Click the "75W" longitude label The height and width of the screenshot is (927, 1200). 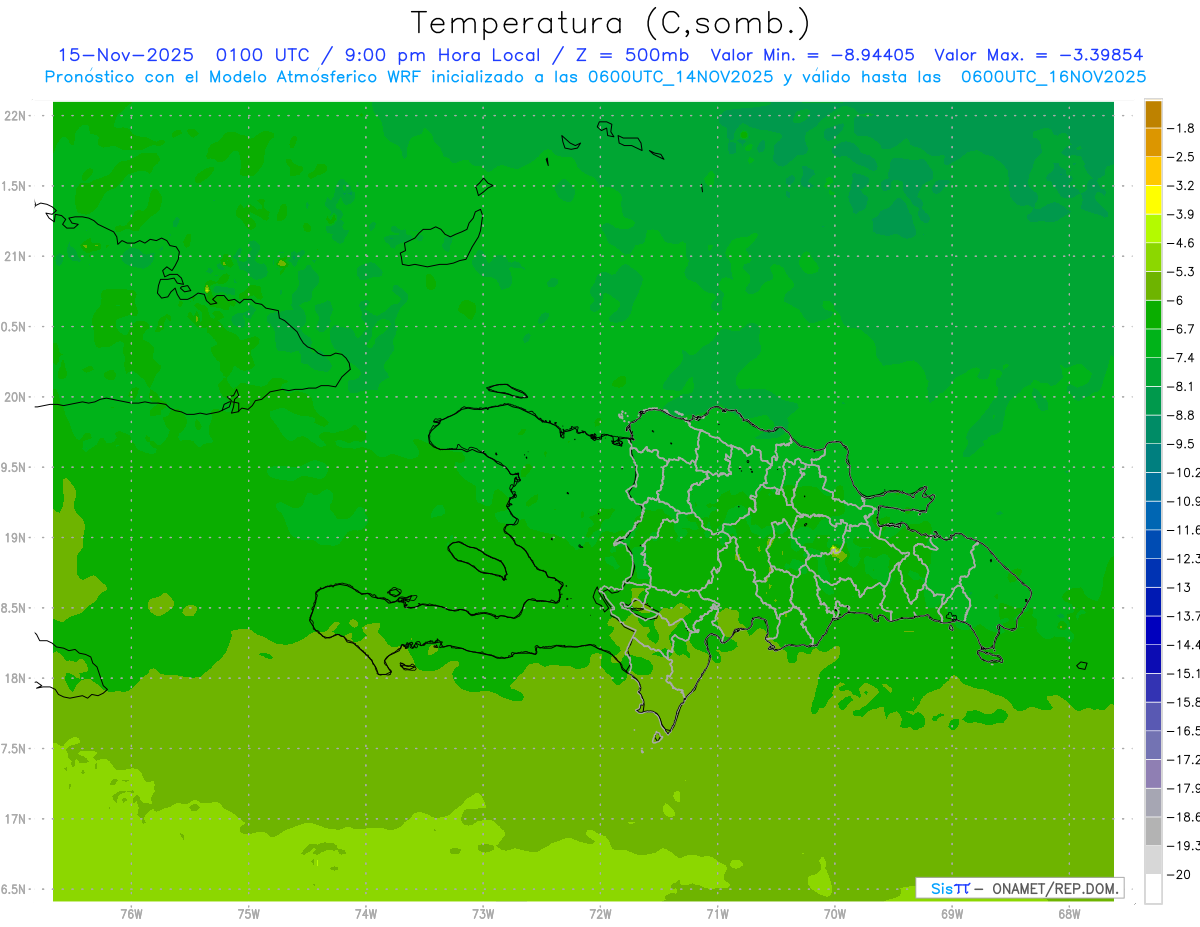[x=249, y=914]
